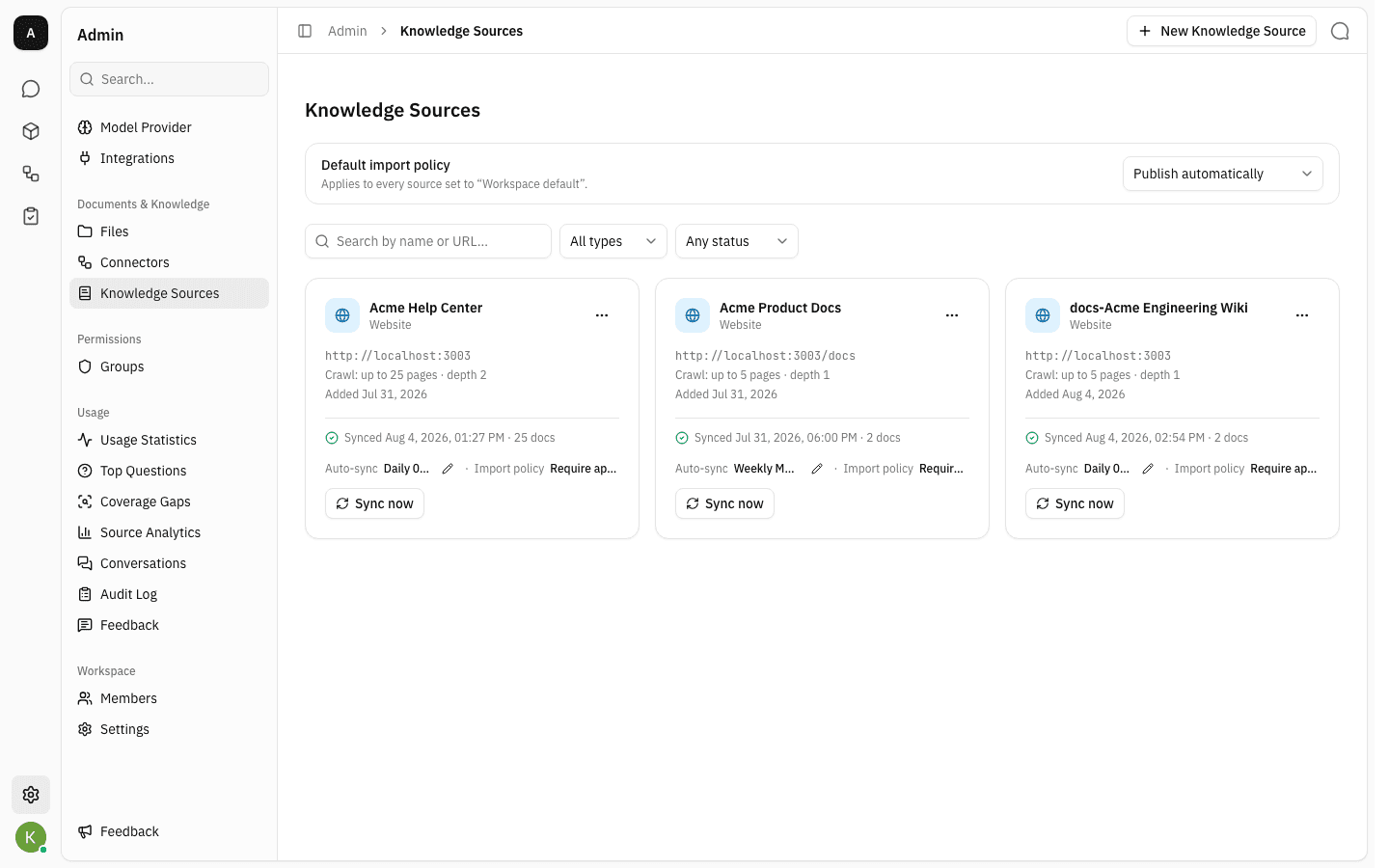Focus Search by name or URL field
Viewport: 1389px width, 868px height.
428,241
